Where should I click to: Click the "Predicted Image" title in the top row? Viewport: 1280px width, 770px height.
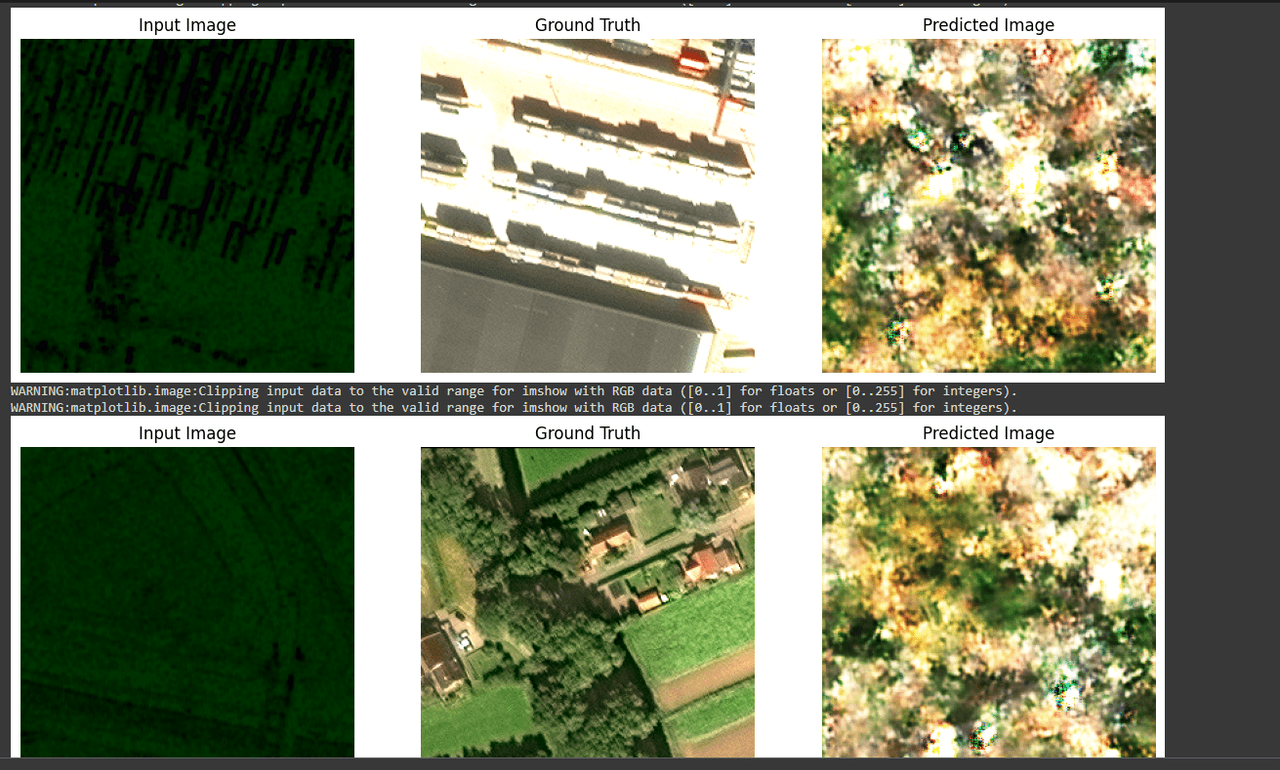[988, 25]
